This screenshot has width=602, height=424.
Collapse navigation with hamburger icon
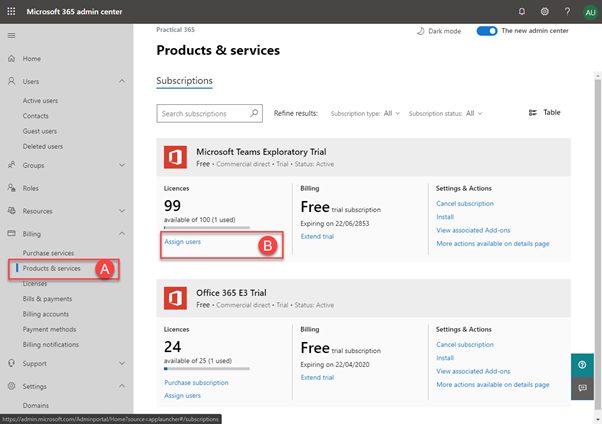pyautogui.click(x=12, y=36)
